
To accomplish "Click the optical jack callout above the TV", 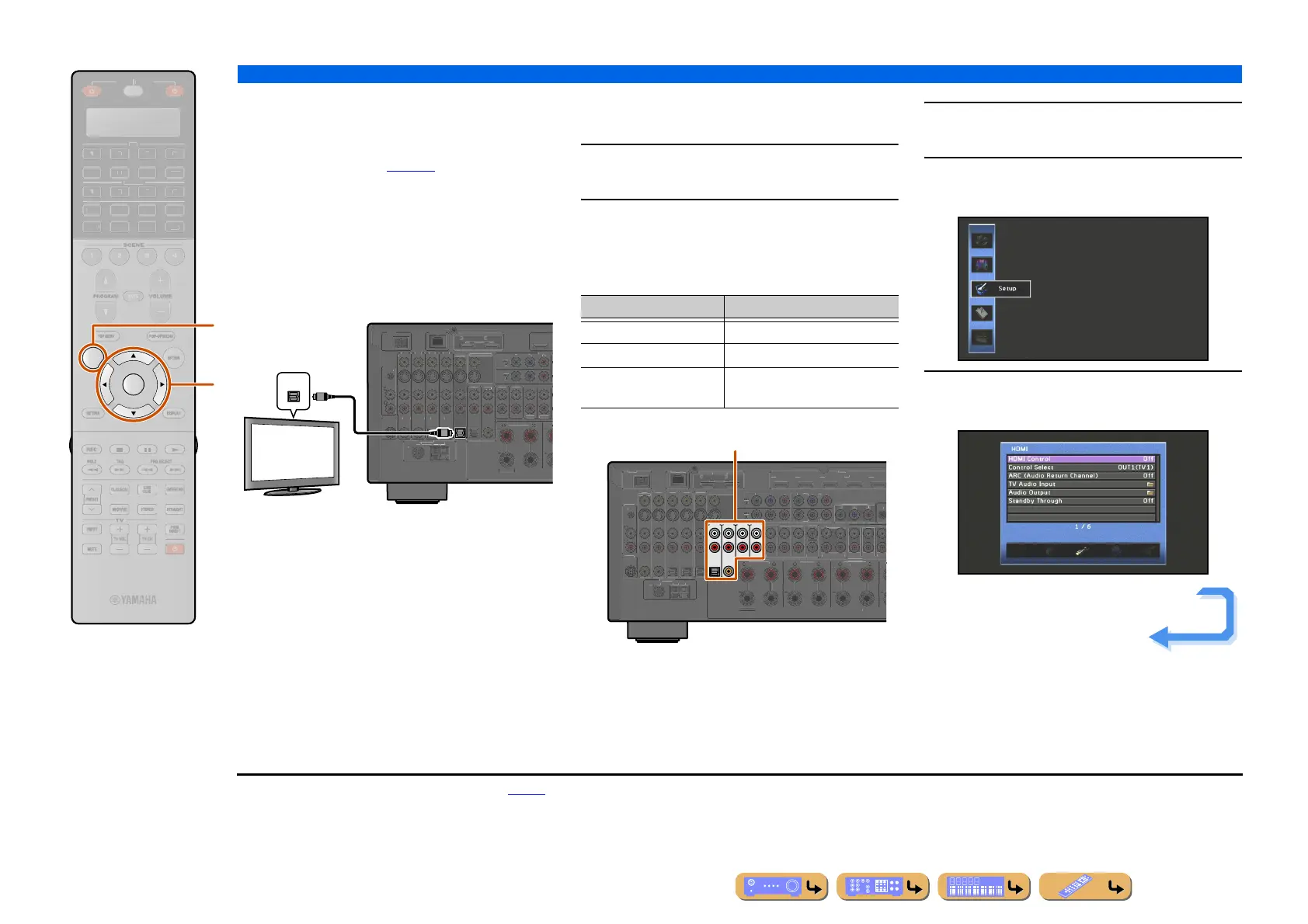I will pyautogui.click(x=294, y=393).
